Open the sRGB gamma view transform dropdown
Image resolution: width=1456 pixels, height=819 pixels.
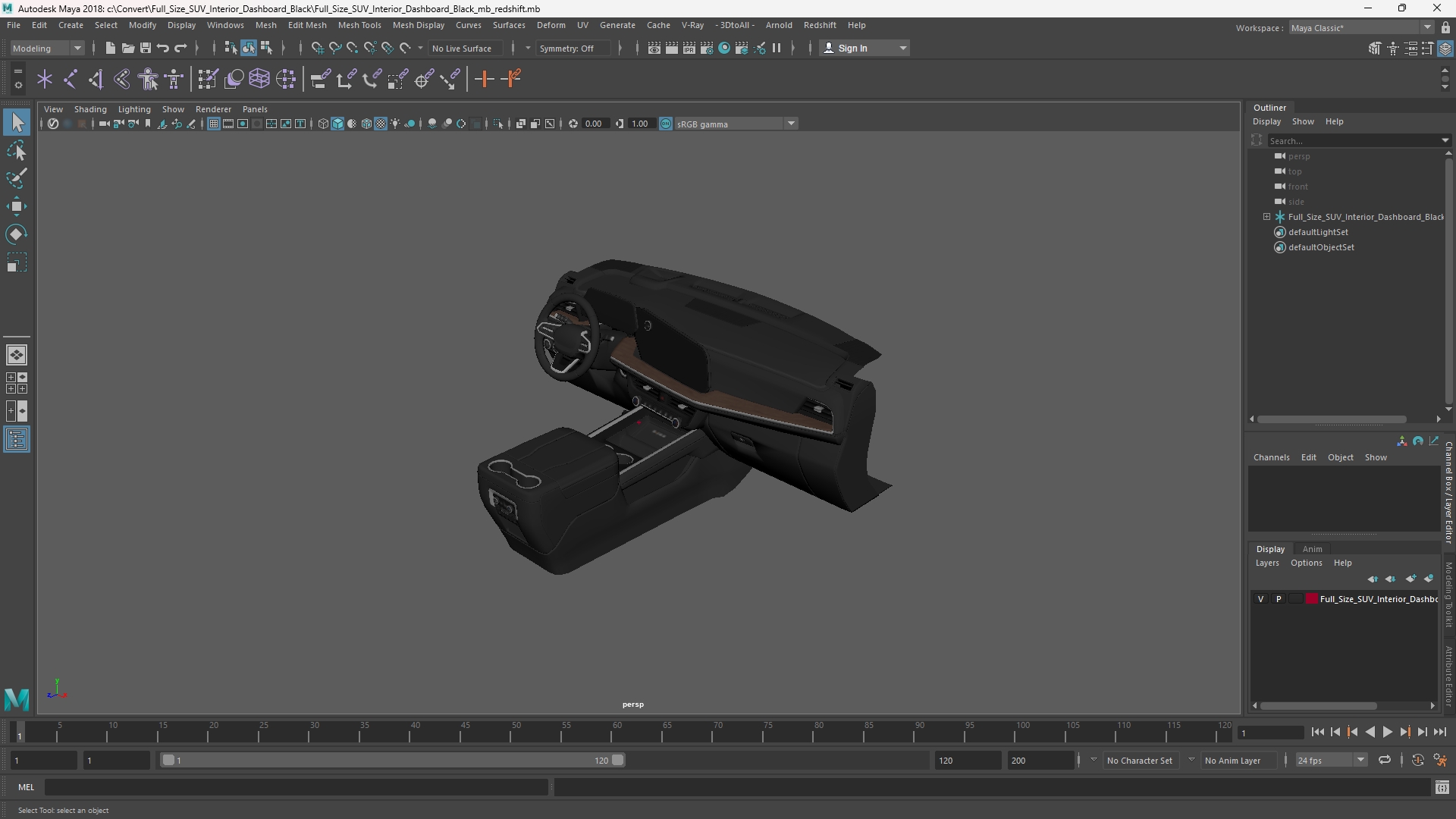click(x=736, y=124)
